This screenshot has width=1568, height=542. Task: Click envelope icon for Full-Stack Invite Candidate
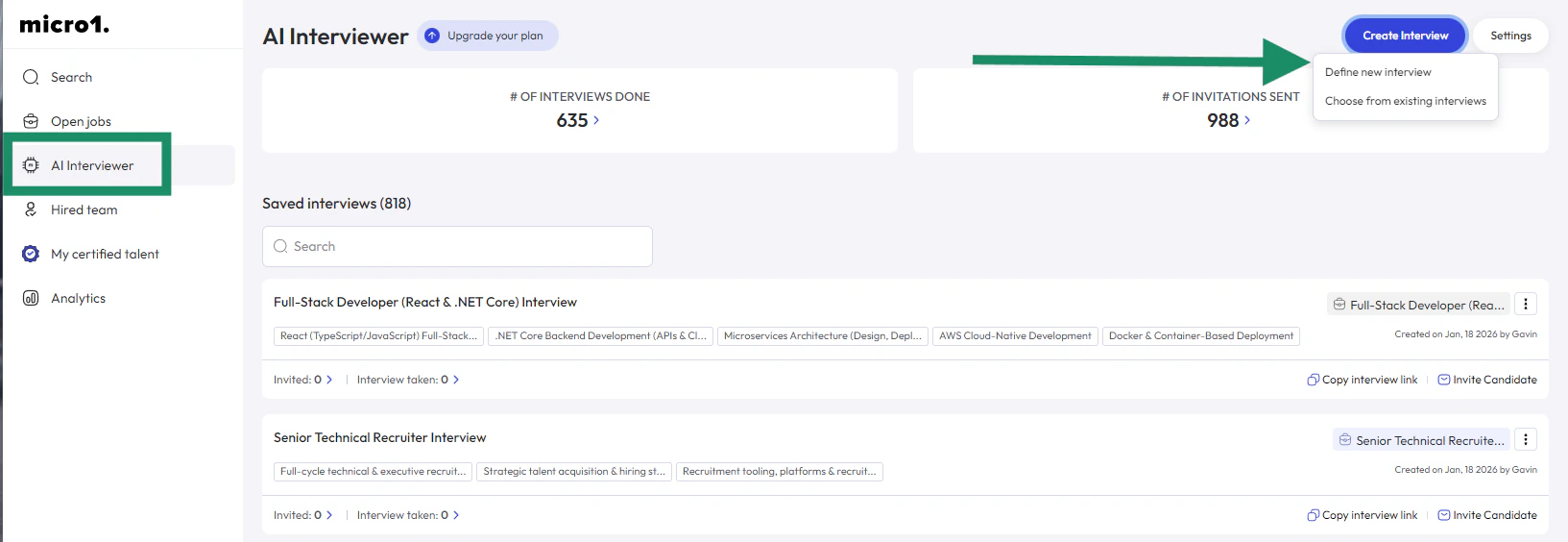coord(1444,380)
